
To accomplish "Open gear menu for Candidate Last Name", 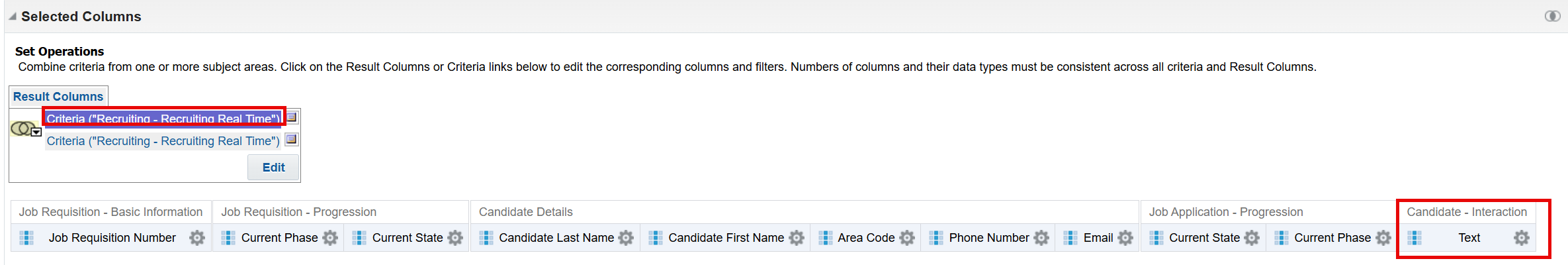I will [x=626, y=238].
